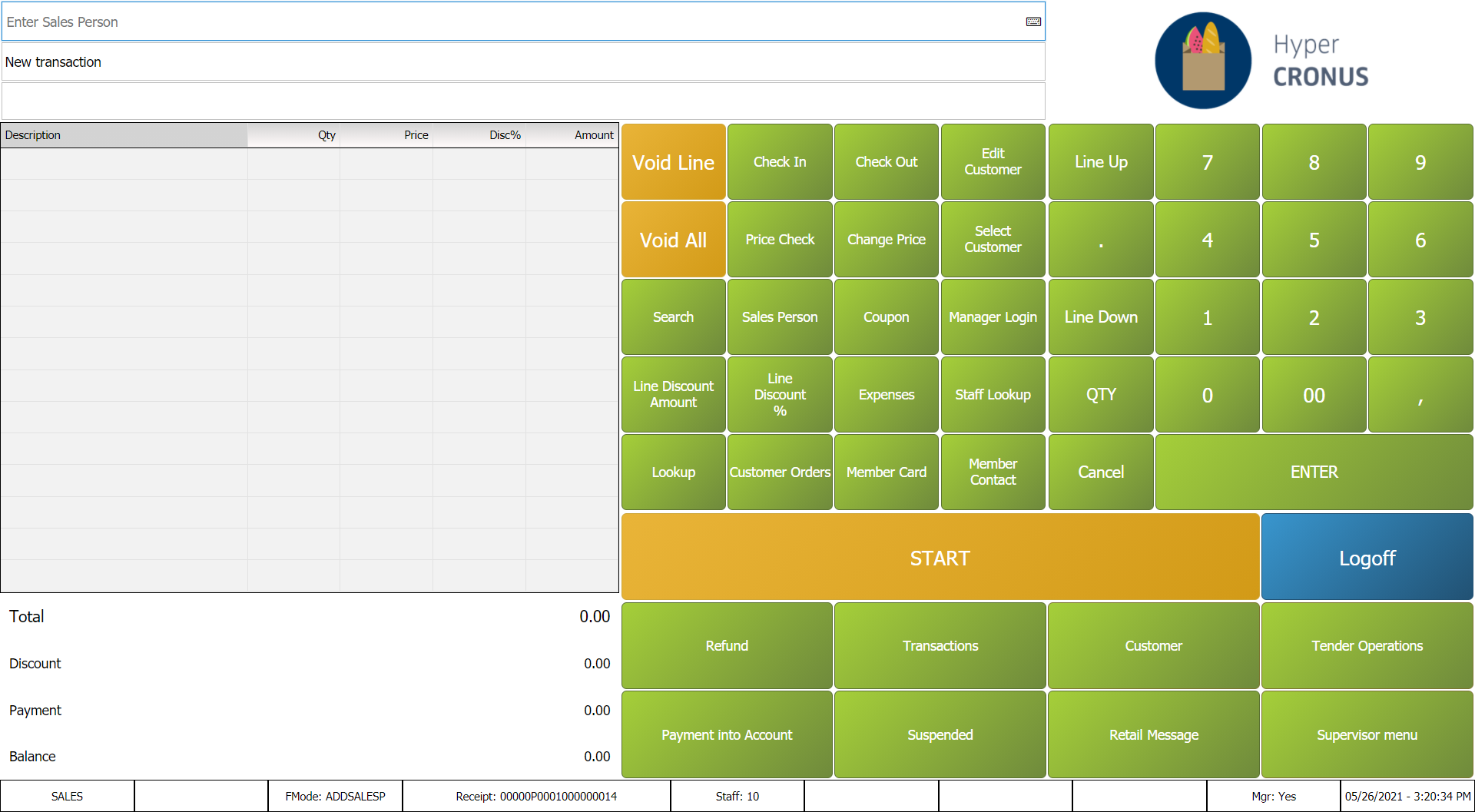Click the blue Logoff button
Viewport: 1475px width, 812px height.
point(1367,558)
